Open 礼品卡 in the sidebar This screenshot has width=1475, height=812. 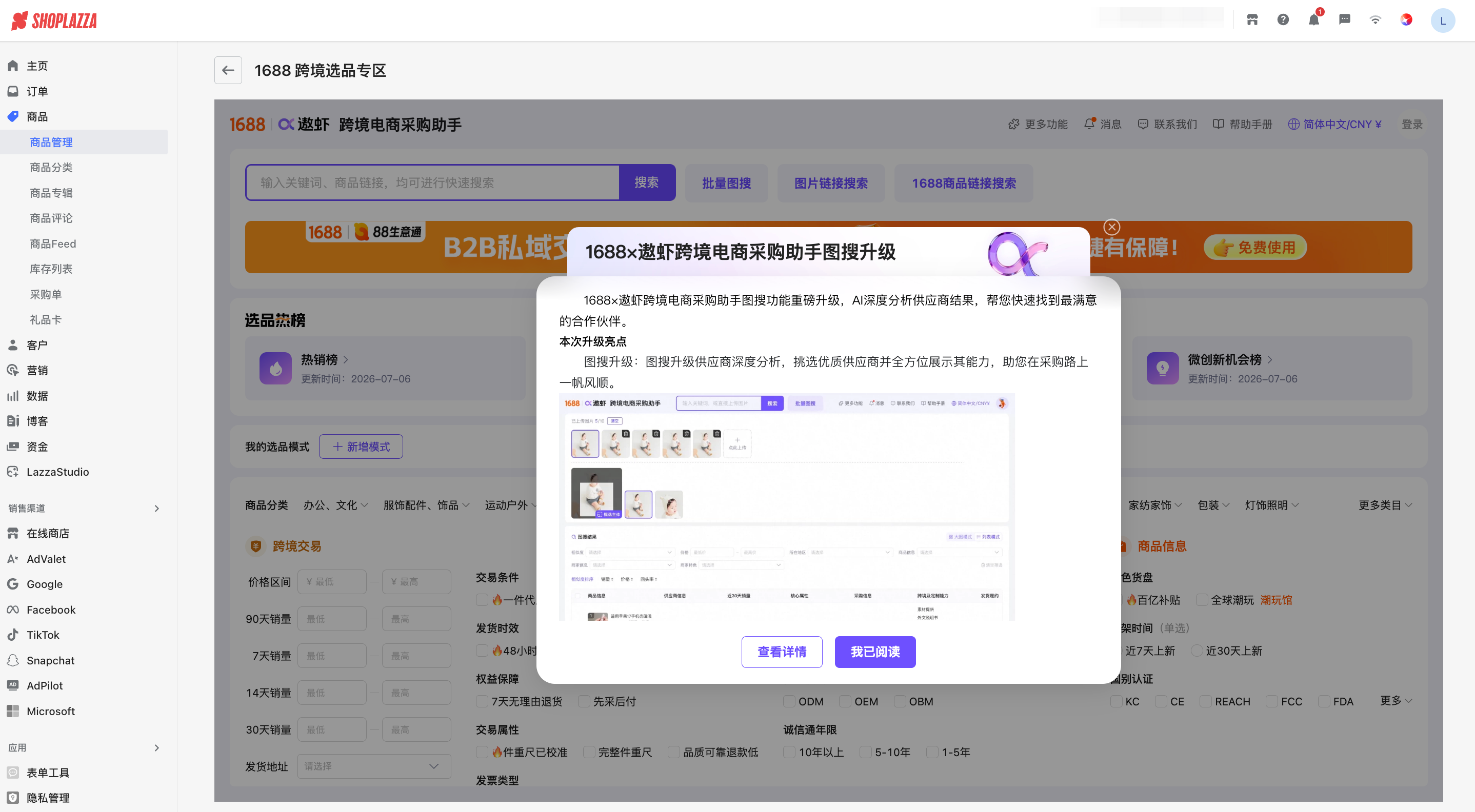[46, 319]
